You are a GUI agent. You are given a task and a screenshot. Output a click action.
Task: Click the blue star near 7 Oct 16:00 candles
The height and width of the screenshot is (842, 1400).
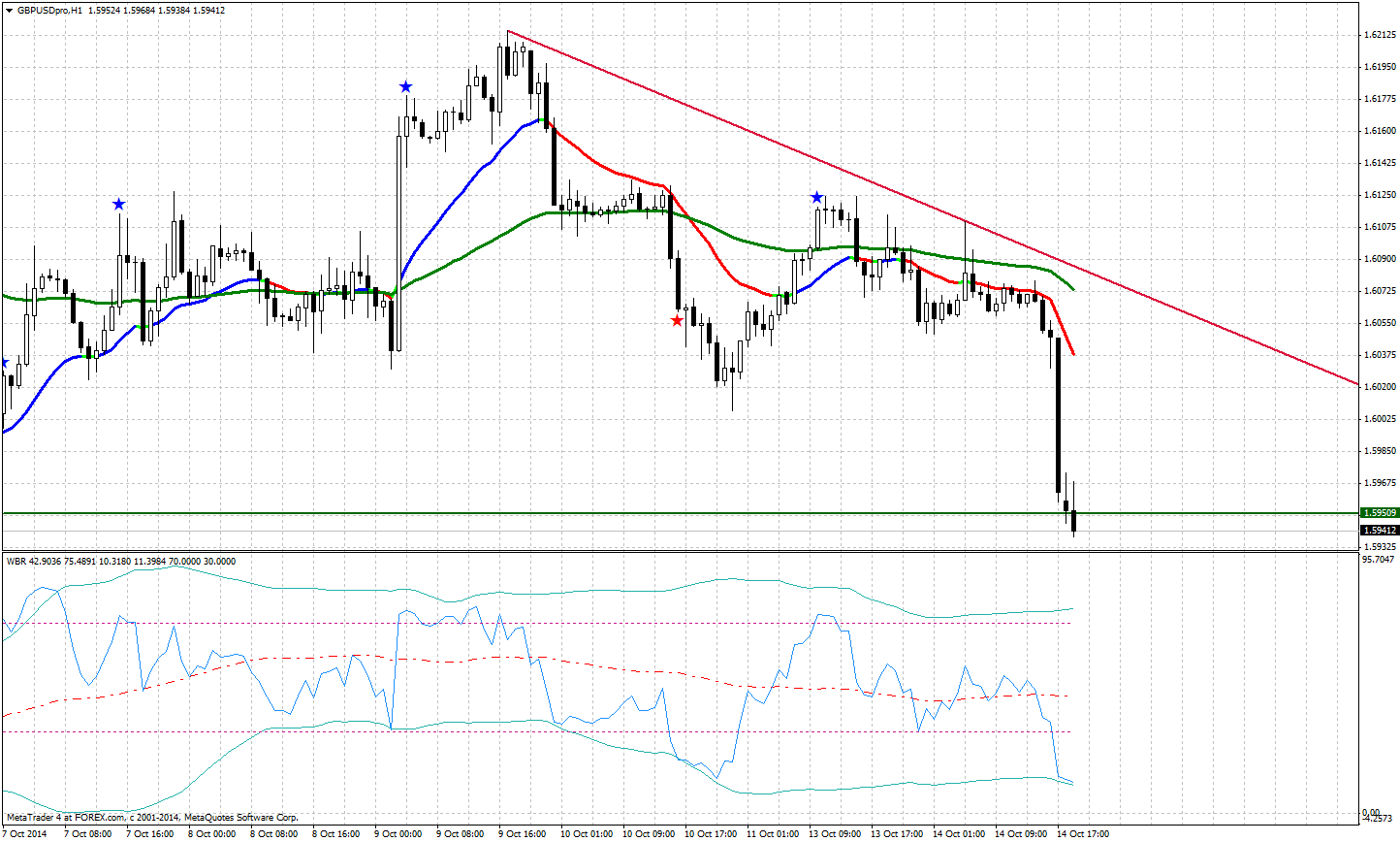[x=118, y=204]
